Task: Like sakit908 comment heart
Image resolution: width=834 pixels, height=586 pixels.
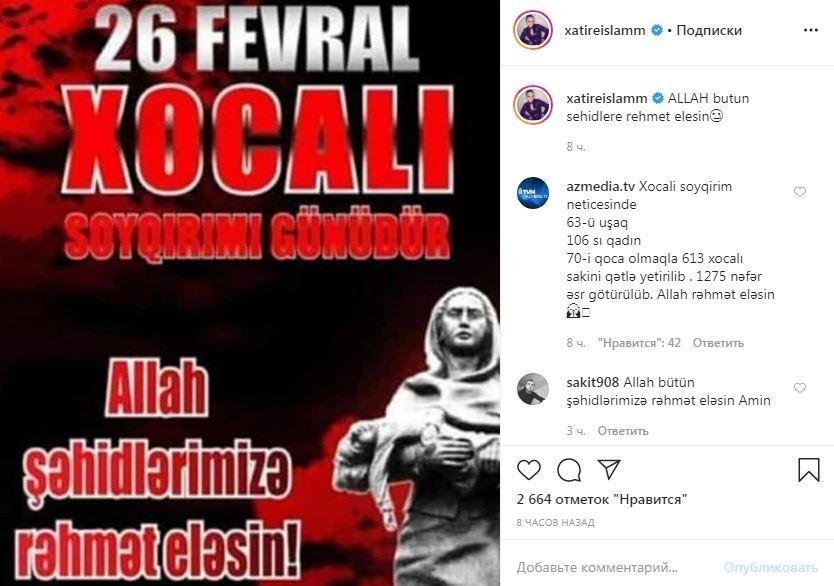Action: click(x=800, y=388)
